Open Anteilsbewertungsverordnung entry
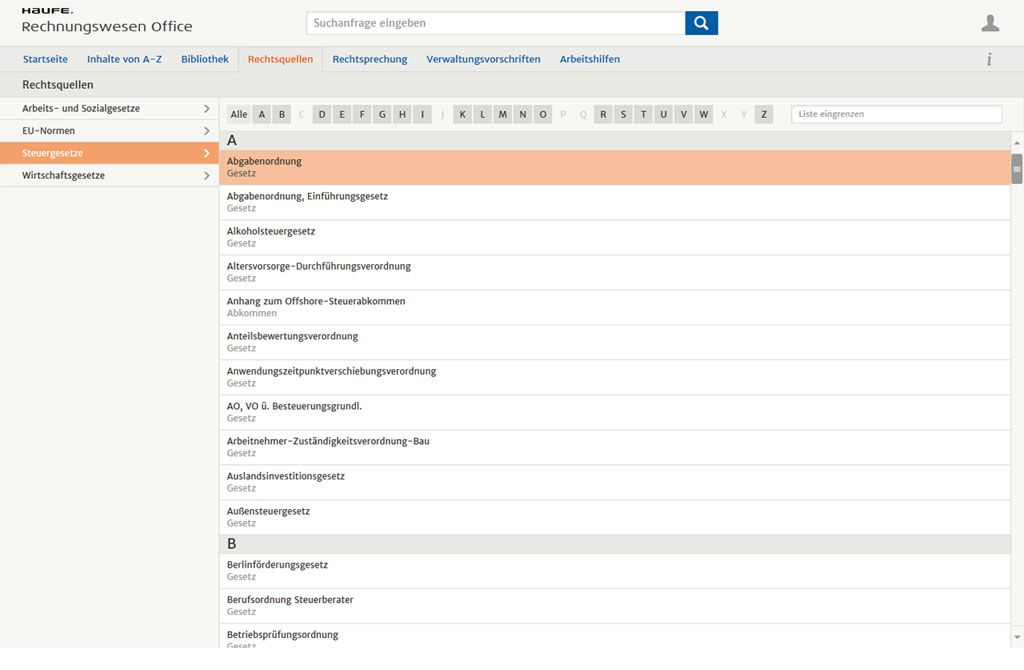 pyautogui.click(x=615, y=342)
